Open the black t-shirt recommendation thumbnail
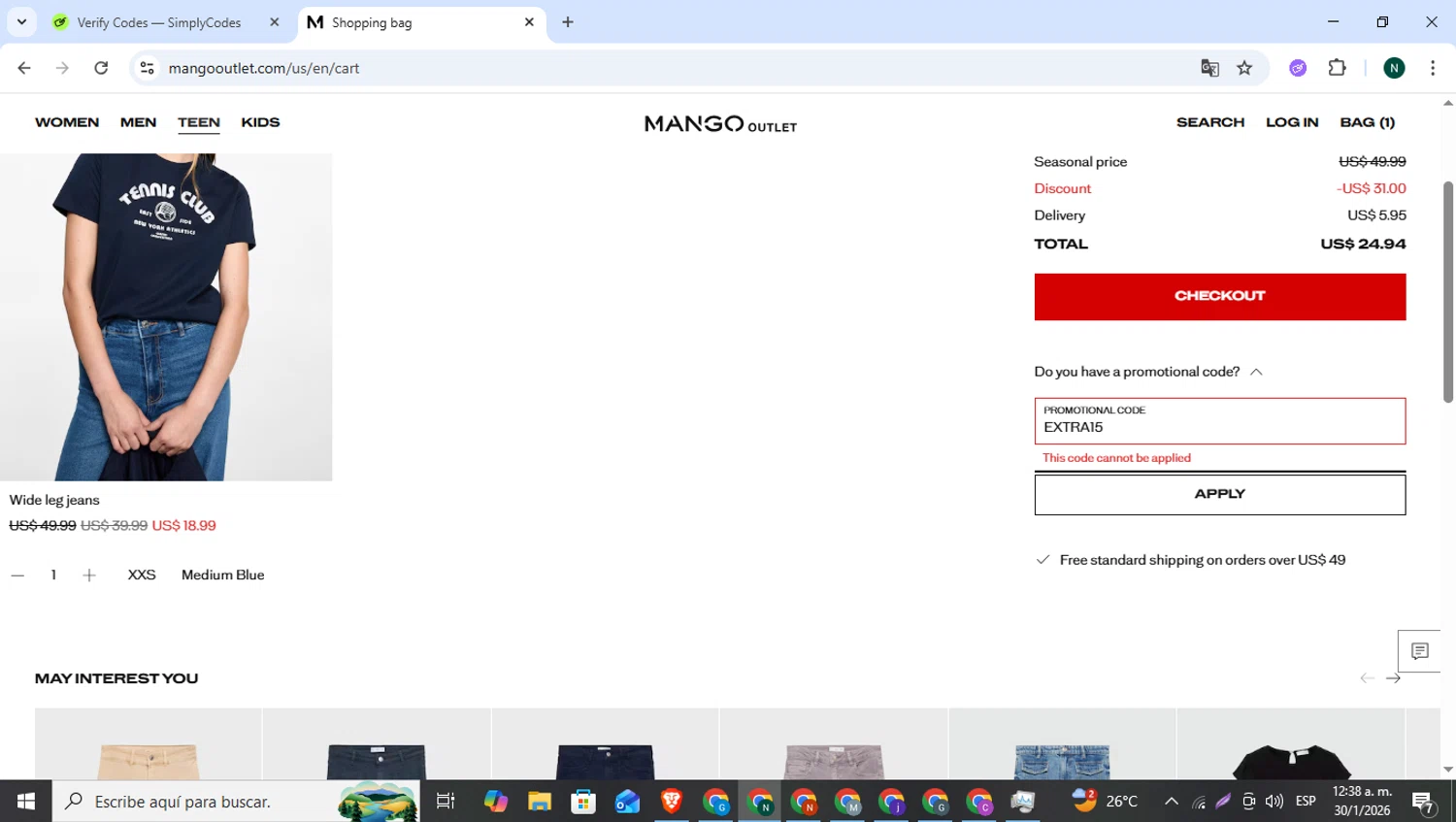1456x822 pixels. point(1291,744)
